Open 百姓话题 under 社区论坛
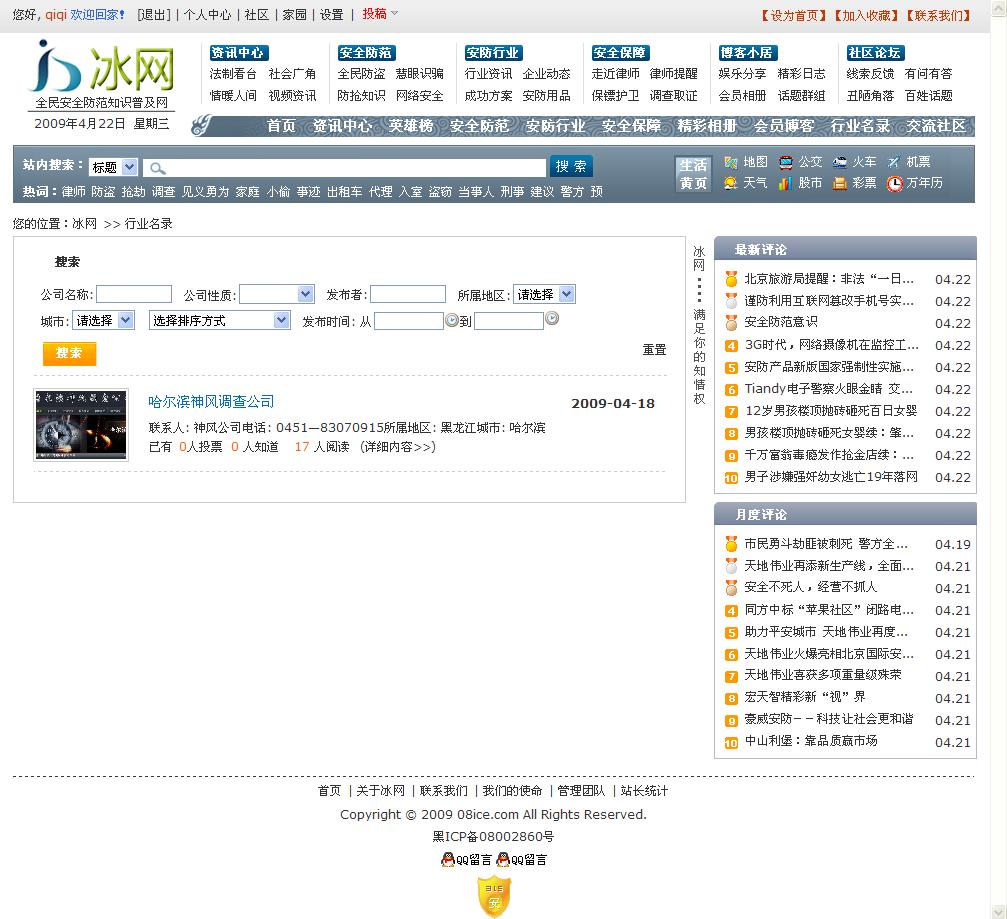 (929, 96)
